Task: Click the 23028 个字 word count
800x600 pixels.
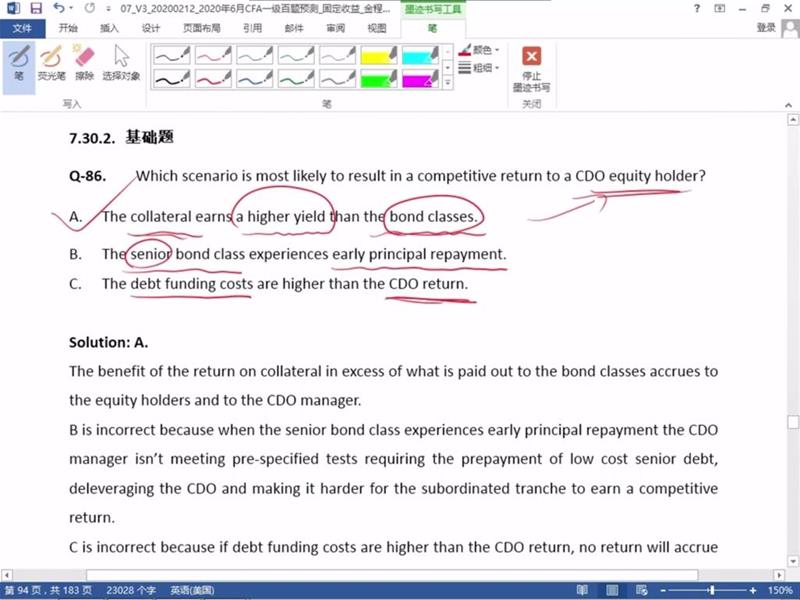Action: point(131,590)
